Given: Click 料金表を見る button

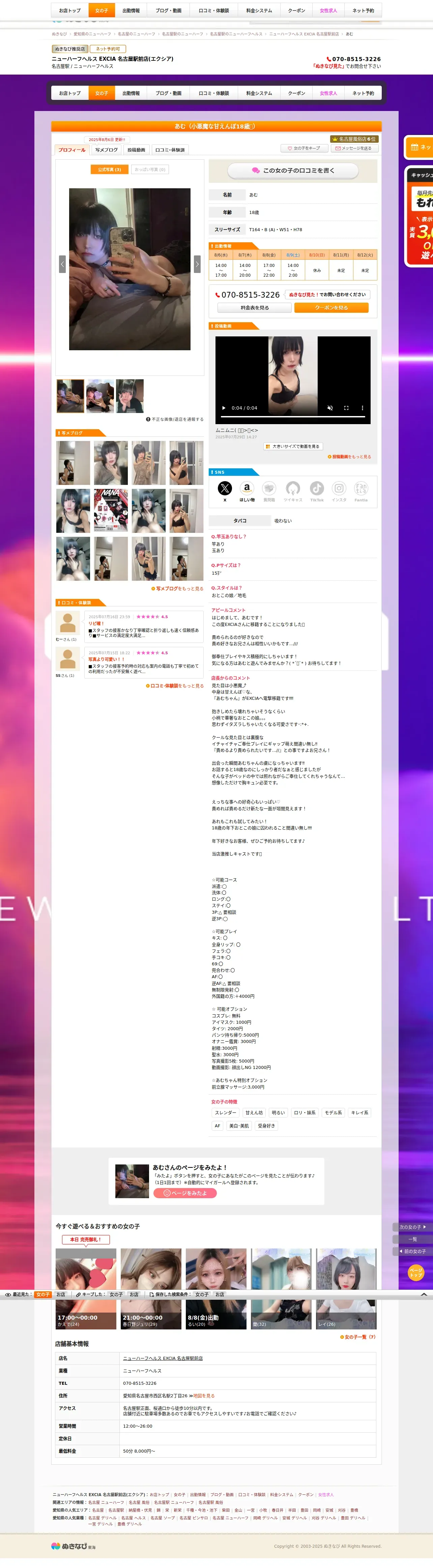Looking at the screenshot, I should tap(255, 307).
